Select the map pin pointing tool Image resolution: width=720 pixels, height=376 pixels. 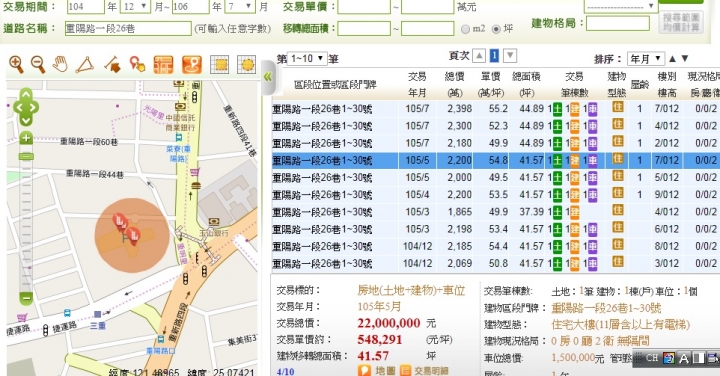pyautogui.click(x=137, y=65)
